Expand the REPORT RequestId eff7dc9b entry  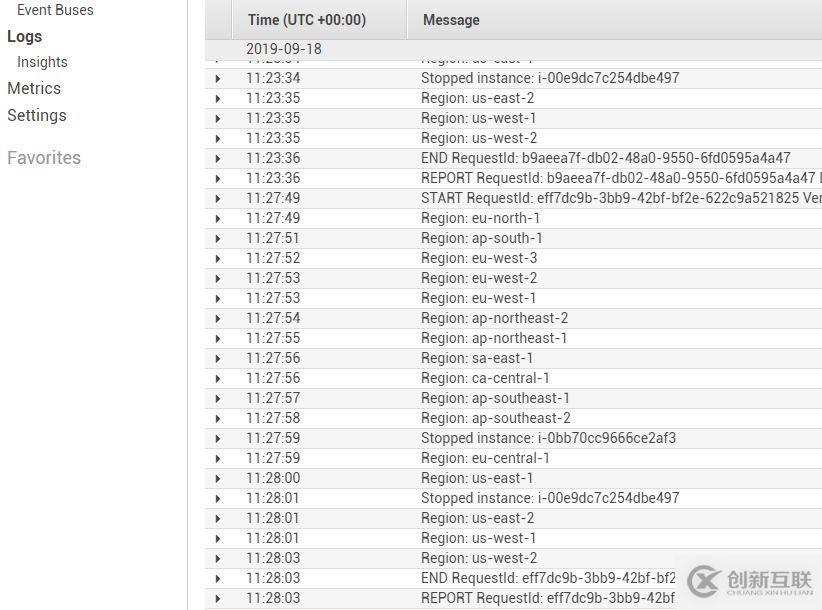click(x=218, y=598)
